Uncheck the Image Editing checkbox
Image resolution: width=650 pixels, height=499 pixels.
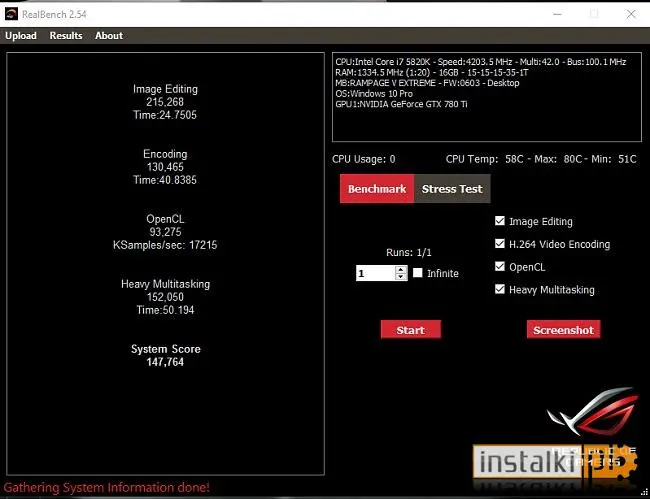click(x=500, y=221)
